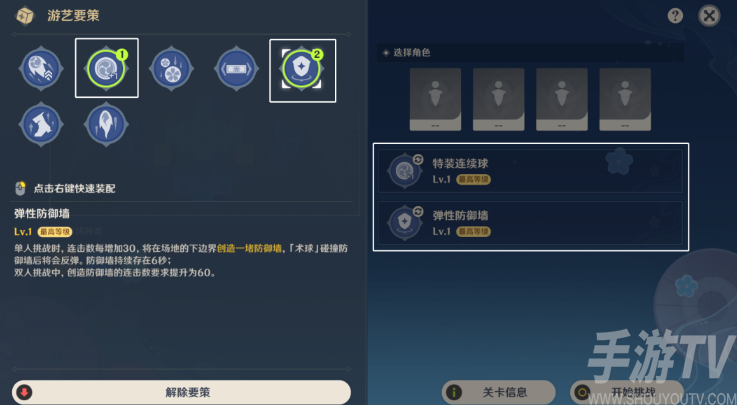Select the 特装连续球 equipped entry
Image resolution: width=737 pixels, height=405 pixels.
(530, 171)
